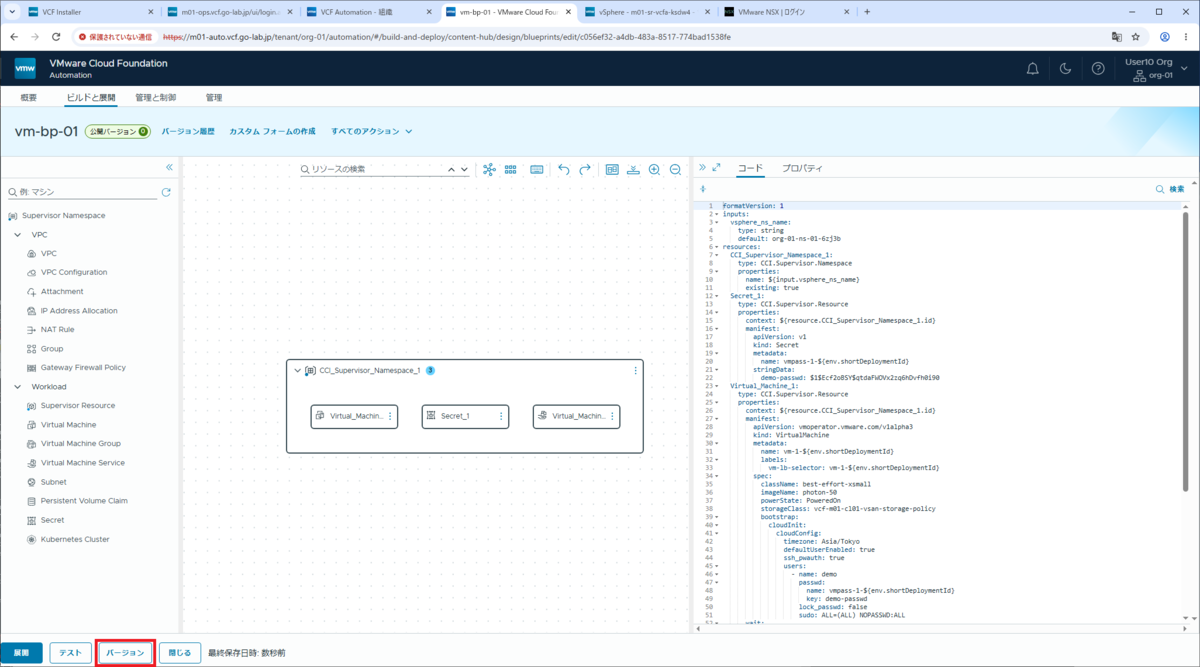Open the notifications bell
This screenshot has height=667, width=1200.
click(1033, 69)
